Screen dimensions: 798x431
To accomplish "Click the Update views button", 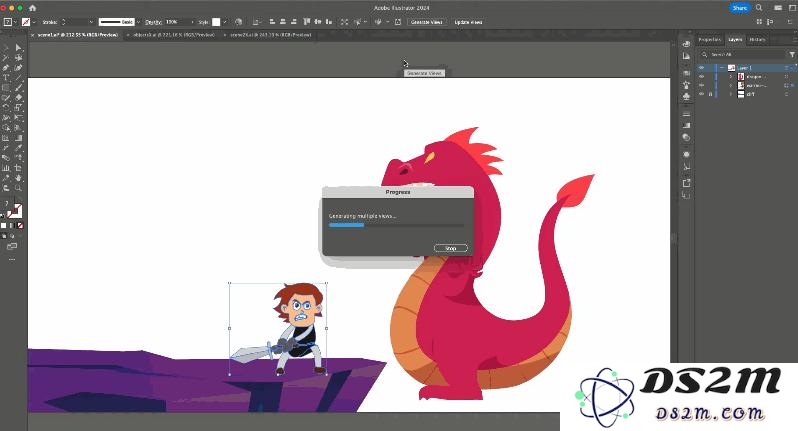I will pos(468,22).
